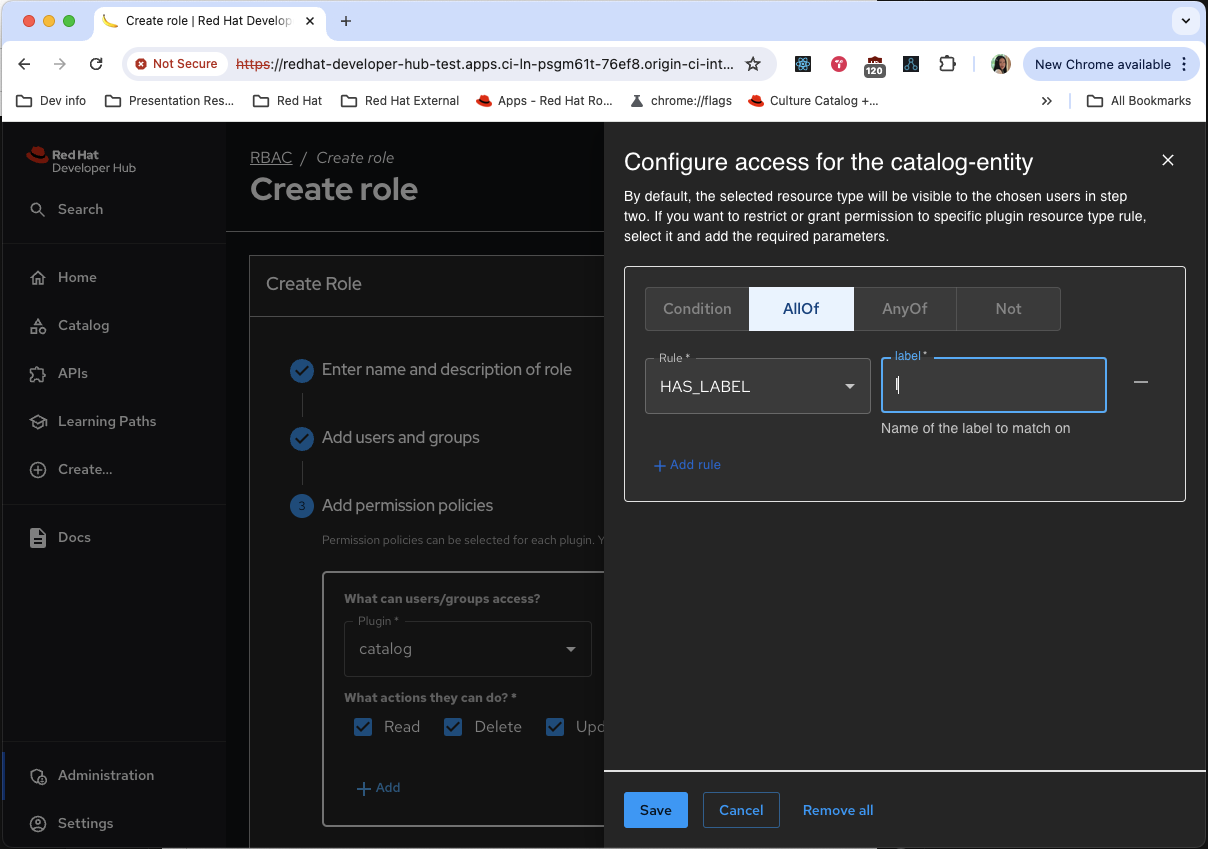
Task: Toggle the Update action checkbox
Action: coord(555,727)
